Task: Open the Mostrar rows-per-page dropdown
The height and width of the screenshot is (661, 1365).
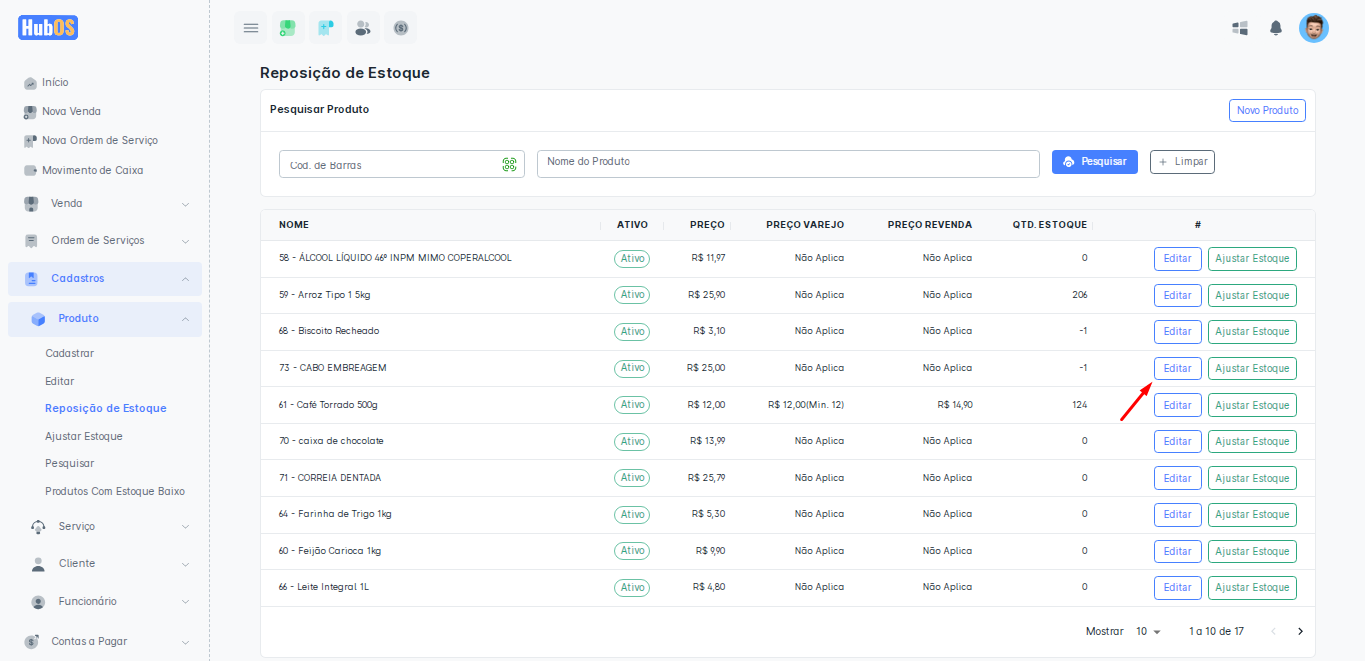Action: (1148, 632)
